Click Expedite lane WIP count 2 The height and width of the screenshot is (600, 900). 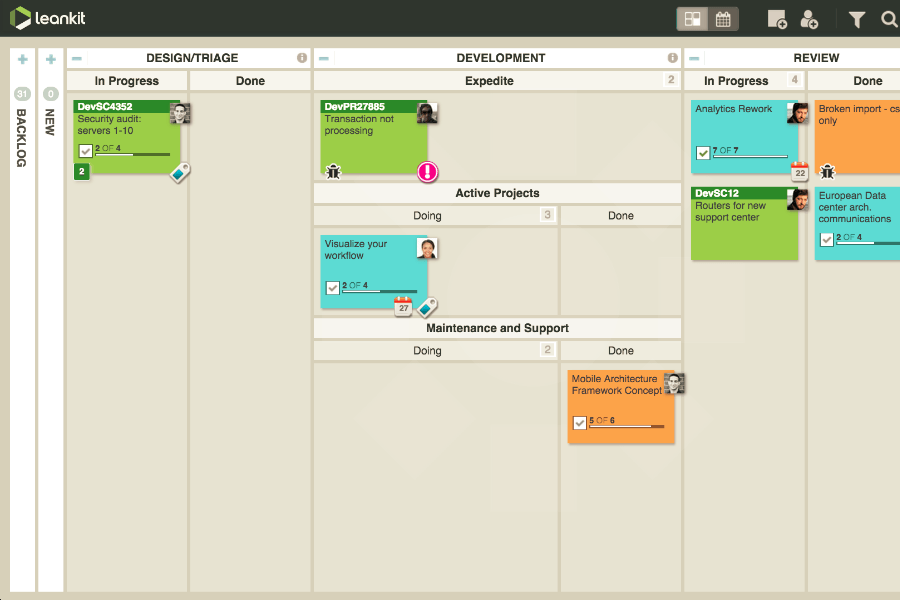click(670, 80)
